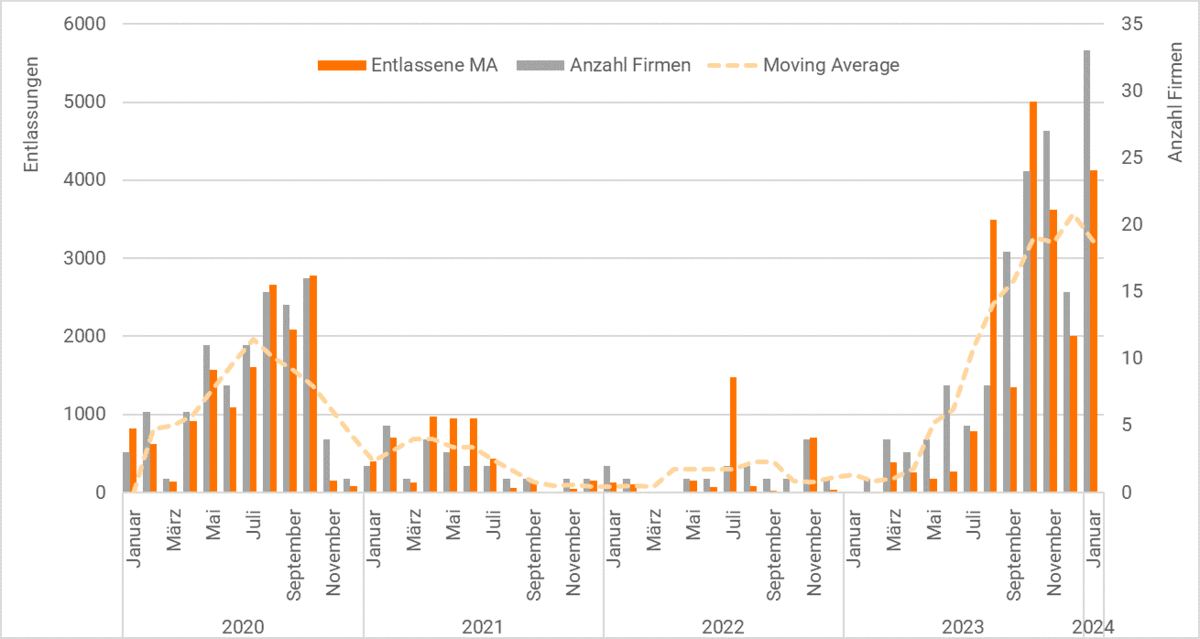1200x639 pixels.
Task: Click the 'Mai' month label for 2021
Action: coord(455,524)
